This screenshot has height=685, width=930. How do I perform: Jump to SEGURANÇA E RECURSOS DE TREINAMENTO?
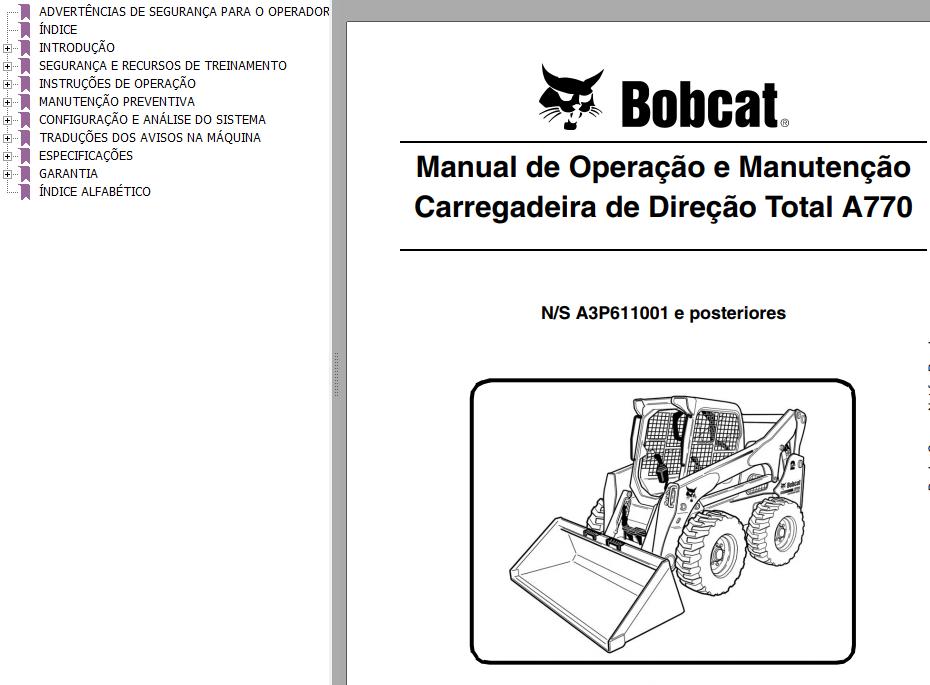(163, 66)
